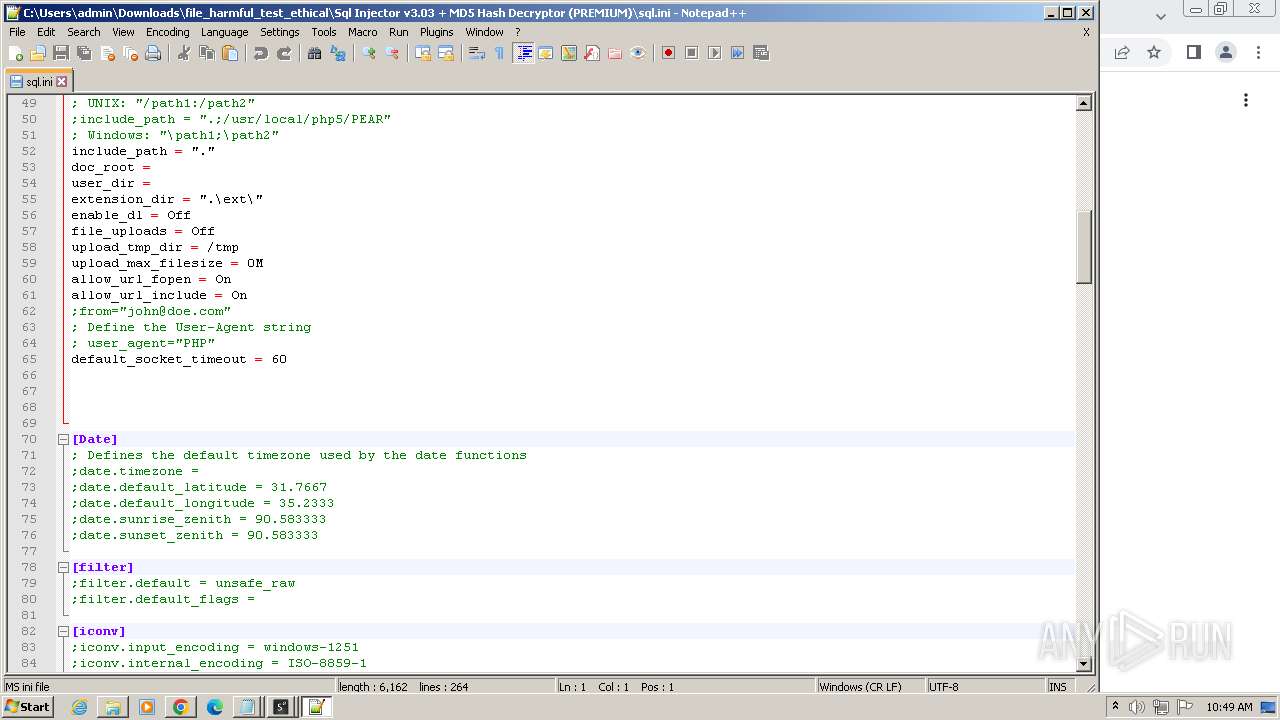Click the Print toolbar icon
Image resolution: width=1280 pixels, height=720 pixels.
(153, 53)
